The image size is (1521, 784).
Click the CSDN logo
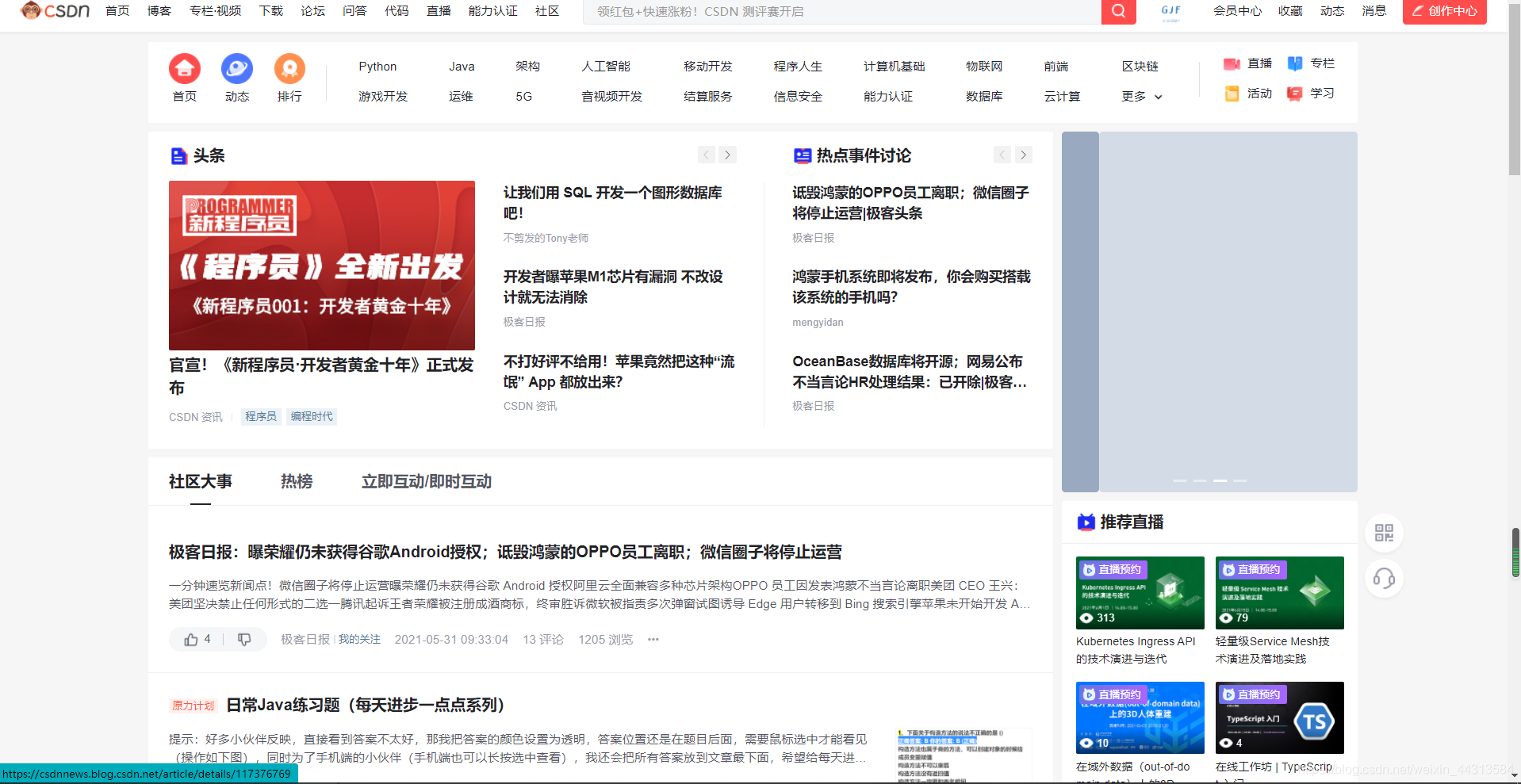click(x=55, y=11)
